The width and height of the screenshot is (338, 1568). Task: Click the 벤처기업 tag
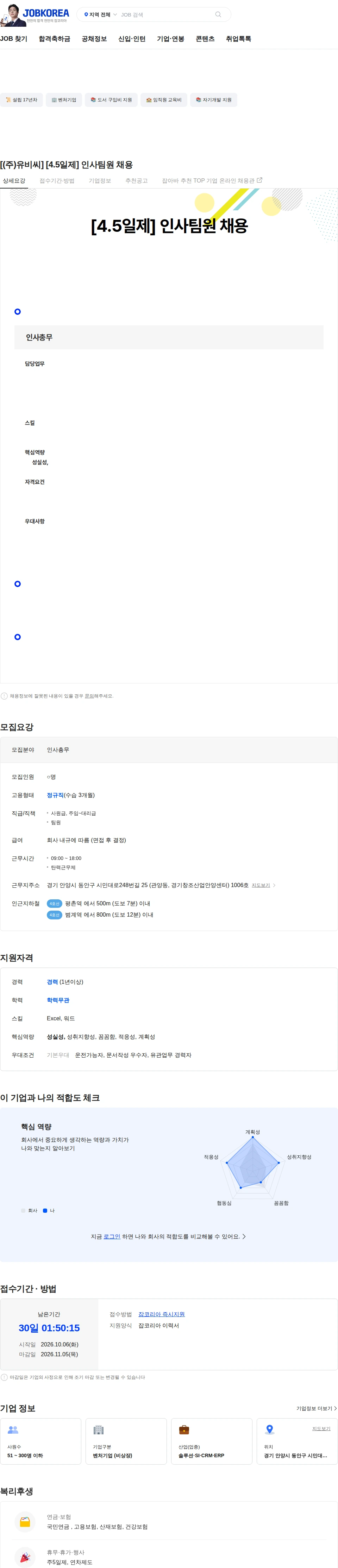(x=64, y=100)
